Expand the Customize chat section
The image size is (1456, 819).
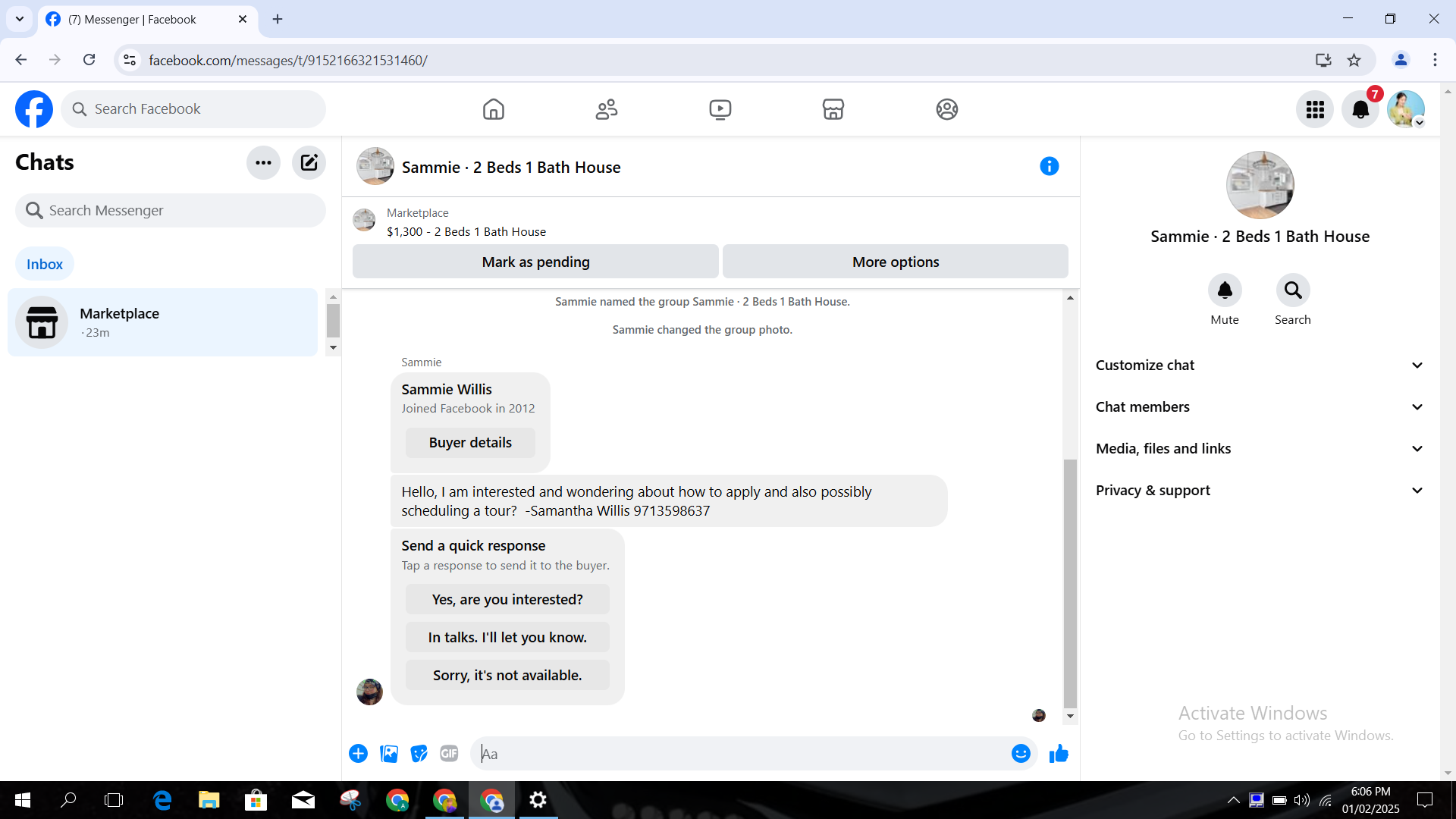pos(1260,366)
